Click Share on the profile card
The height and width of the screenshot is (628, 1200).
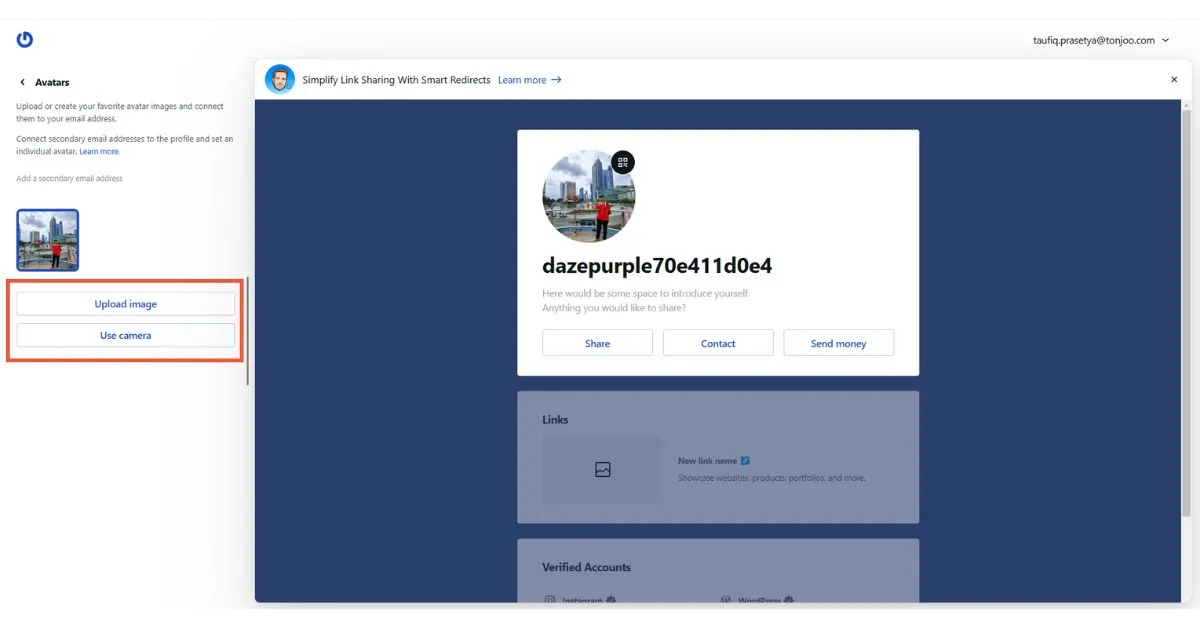coord(597,342)
